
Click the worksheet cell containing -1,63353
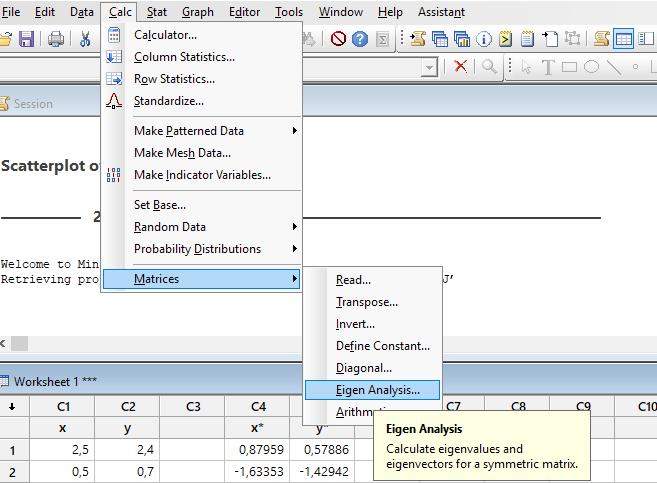257,472
